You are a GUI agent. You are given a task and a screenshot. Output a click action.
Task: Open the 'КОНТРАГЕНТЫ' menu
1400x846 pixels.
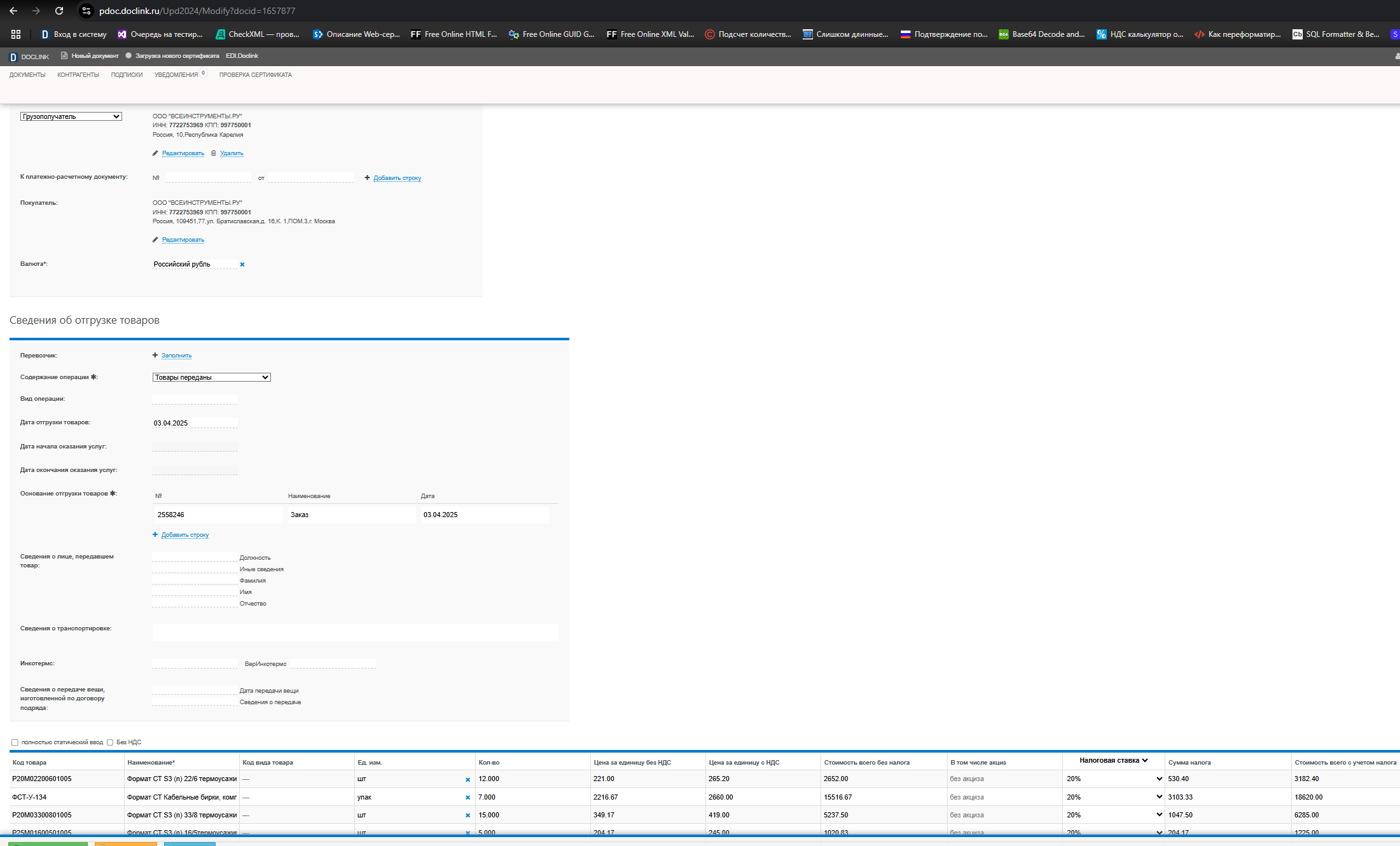(78, 75)
